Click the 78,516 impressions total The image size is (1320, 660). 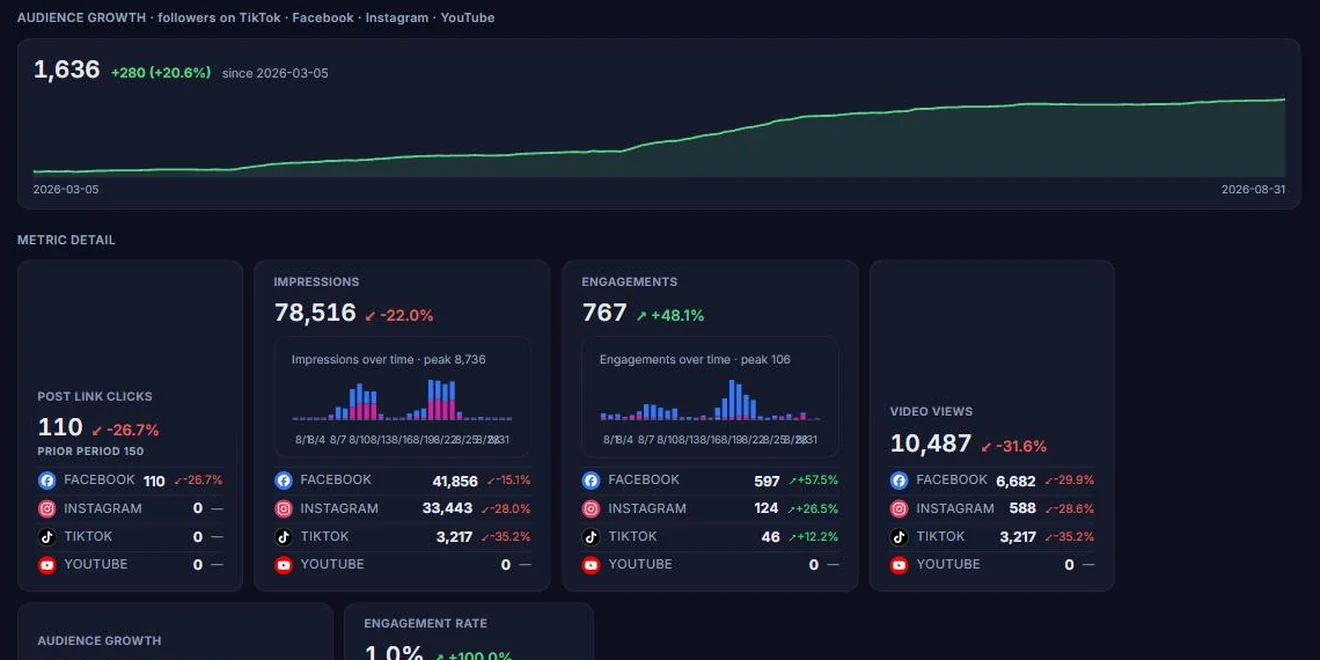[315, 312]
